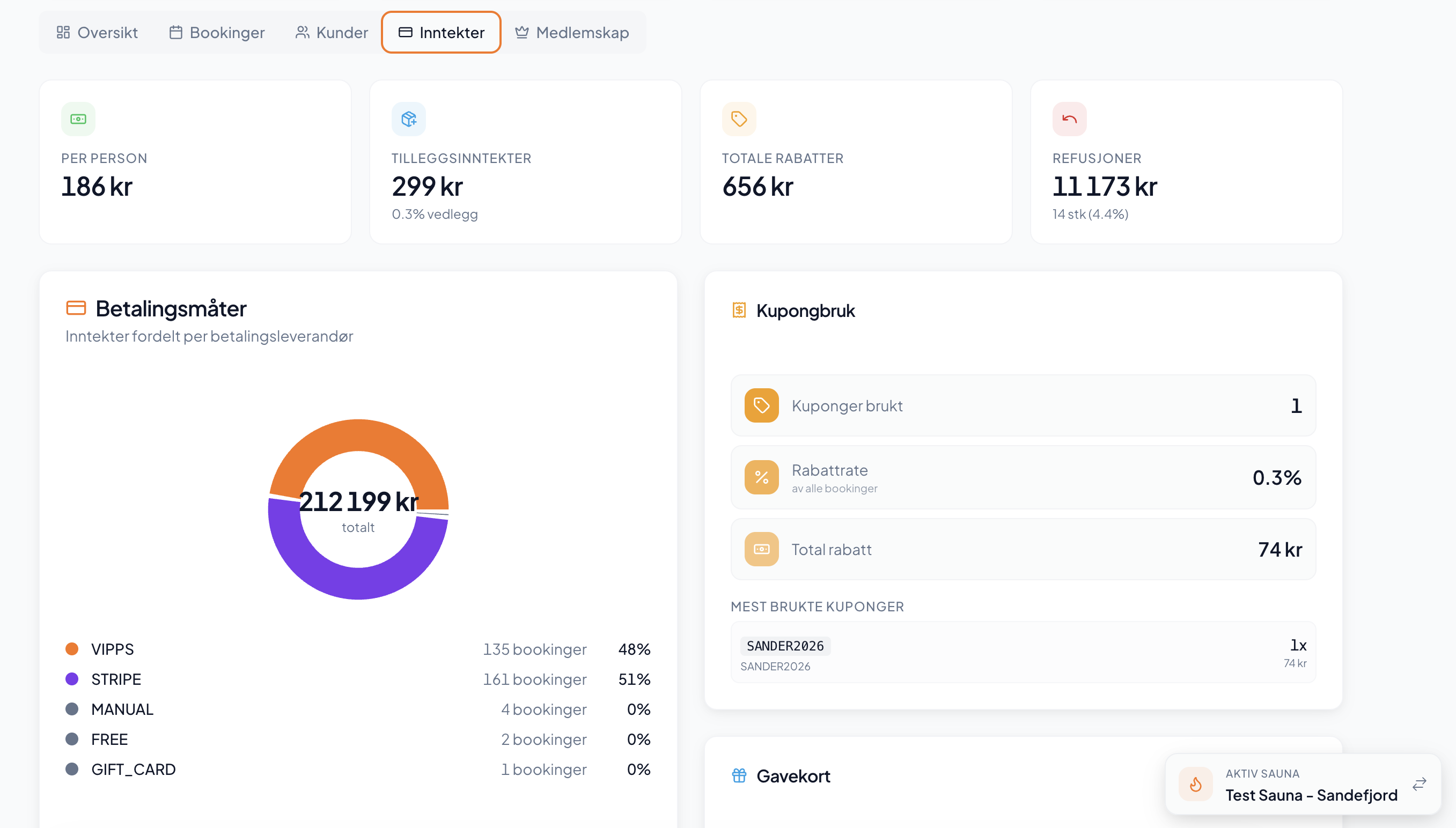Viewport: 1456px width, 828px height.
Task: Click the banknote icon in Total rabatt row
Action: [x=762, y=549]
